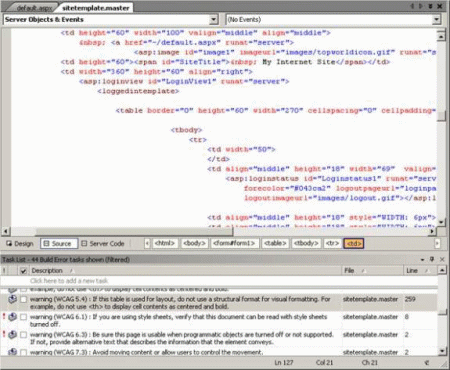
Task: Click the loggedintemplate tag in code
Action: (138, 91)
